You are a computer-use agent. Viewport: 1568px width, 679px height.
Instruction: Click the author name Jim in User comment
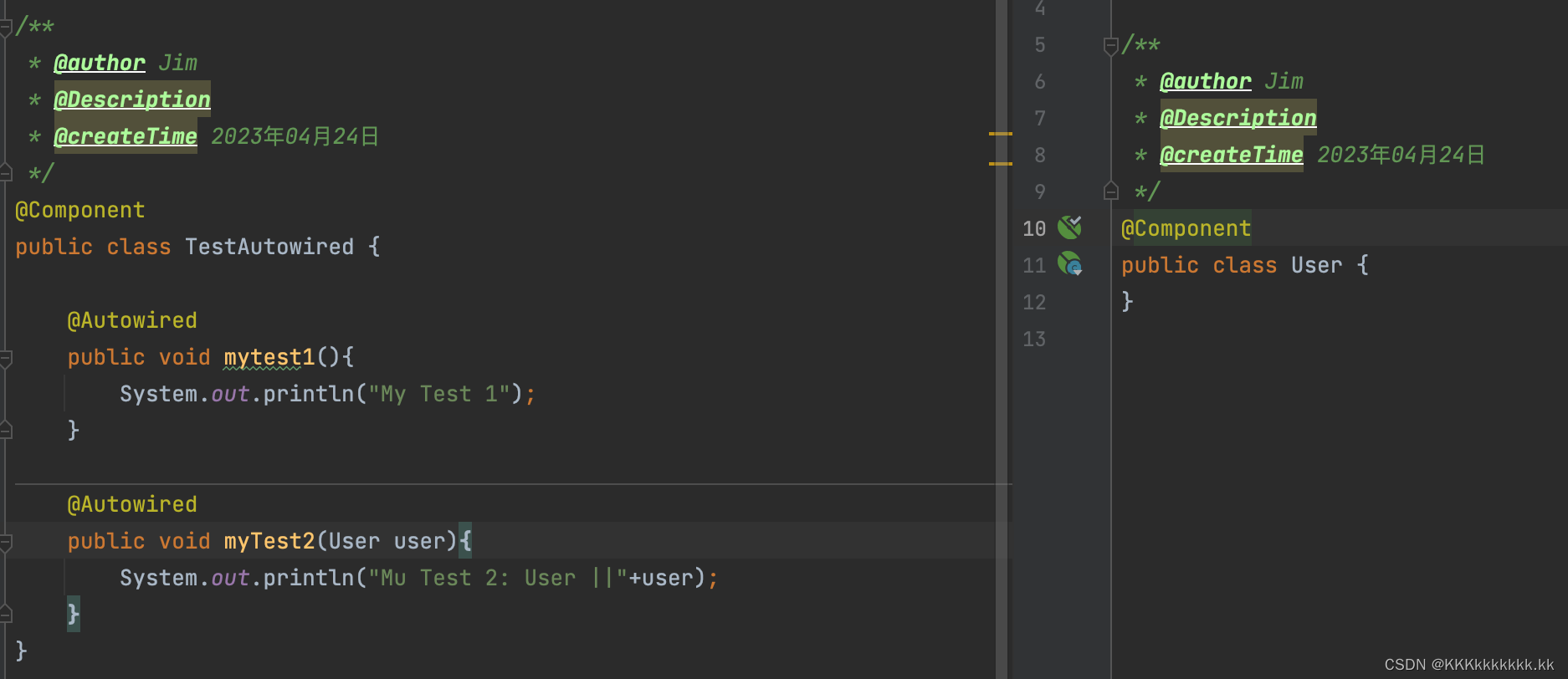coord(1284,81)
